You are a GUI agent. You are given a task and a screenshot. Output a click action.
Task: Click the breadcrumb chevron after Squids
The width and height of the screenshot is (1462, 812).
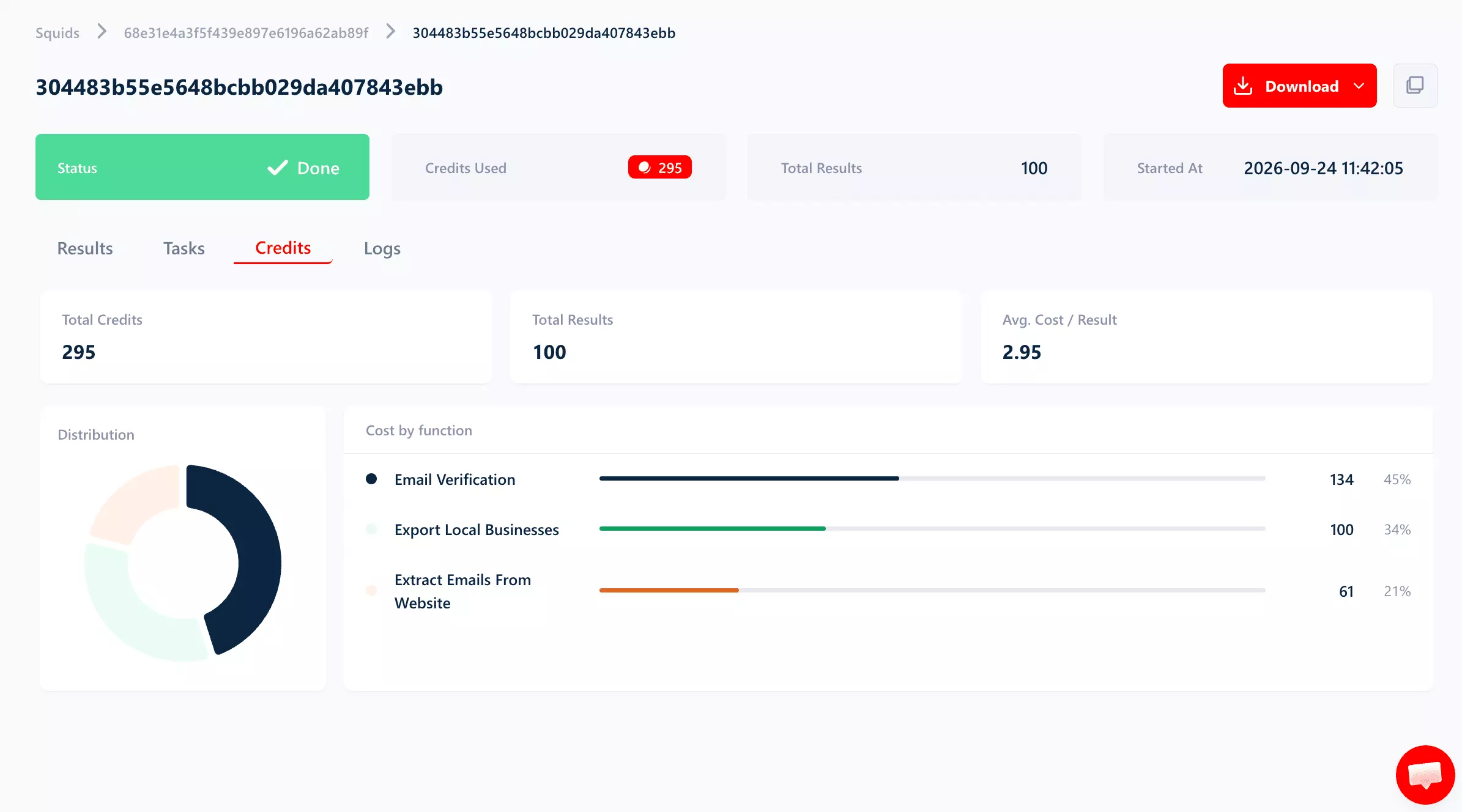[x=102, y=31]
